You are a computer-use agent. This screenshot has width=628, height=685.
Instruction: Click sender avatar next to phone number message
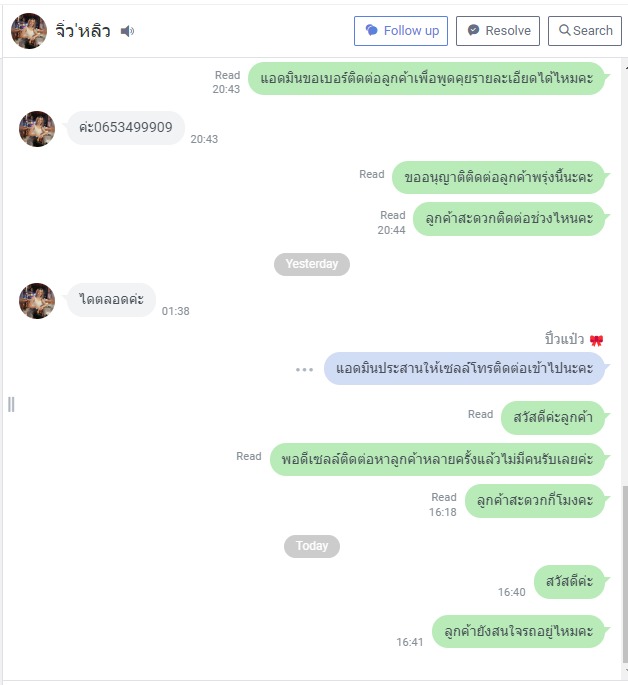point(37,129)
